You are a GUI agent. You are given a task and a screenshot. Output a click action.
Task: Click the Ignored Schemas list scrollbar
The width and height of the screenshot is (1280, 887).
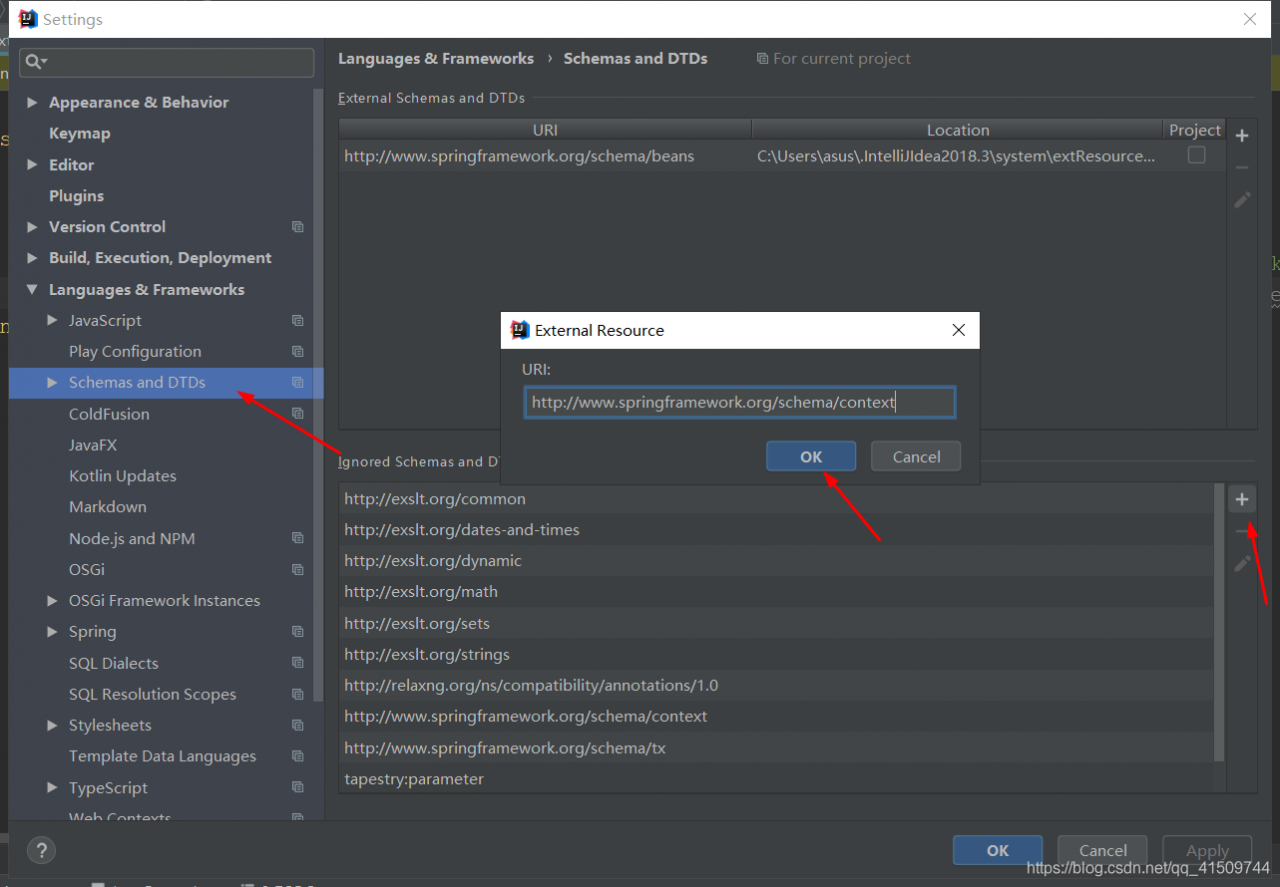pos(1219,622)
